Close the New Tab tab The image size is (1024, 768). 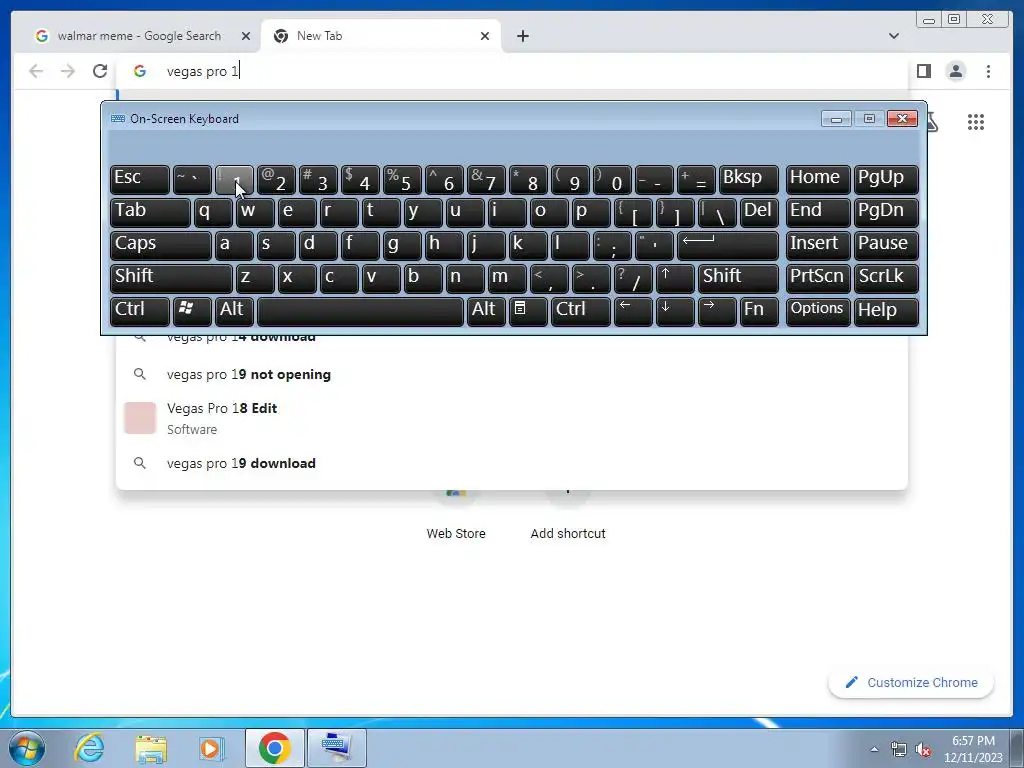point(485,36)
